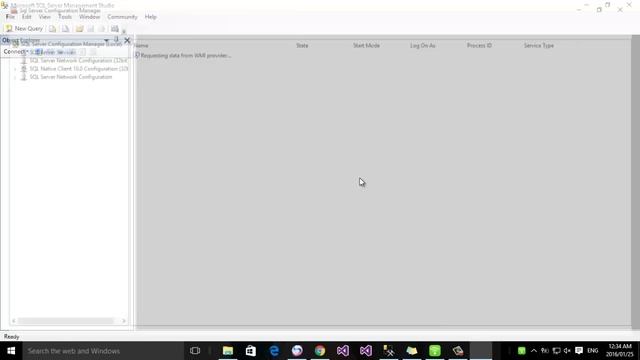Open Object Explorer window position dropdown arrow
This screenshot has width=640, height=360.
pyautogui.click(x=107, y=40)
